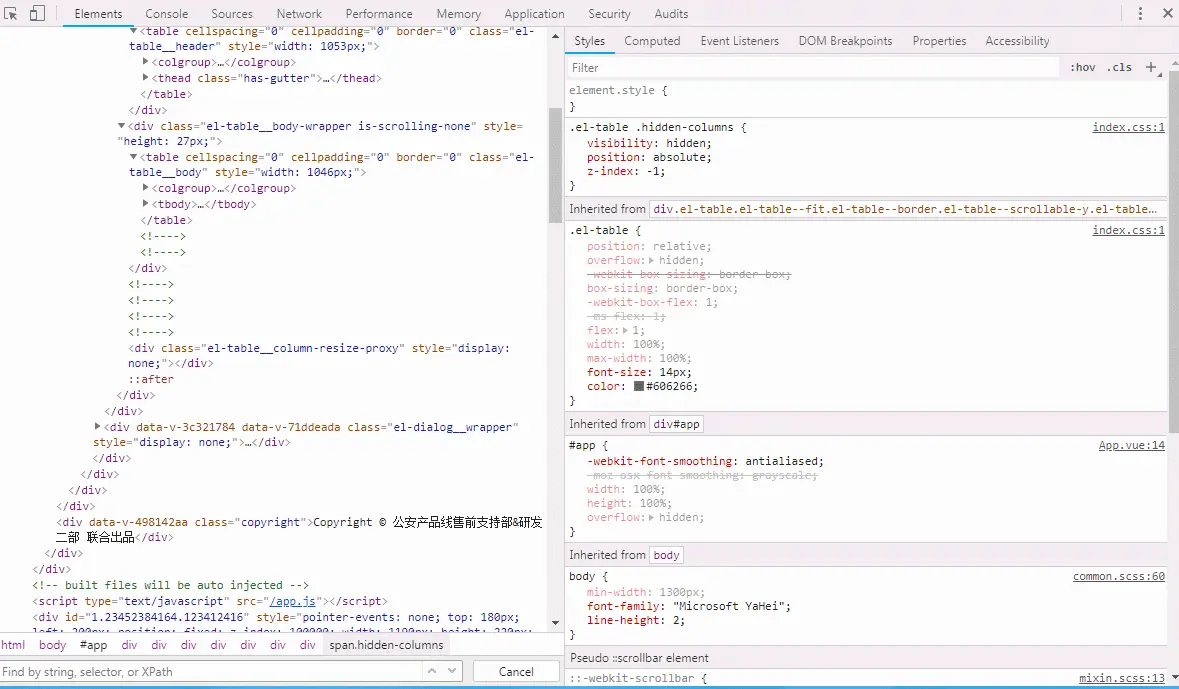This screenshot has width=1179, height=689.
Task: Click the font-family "Microsoft YaHei" declaration
Action: [689, 606]
